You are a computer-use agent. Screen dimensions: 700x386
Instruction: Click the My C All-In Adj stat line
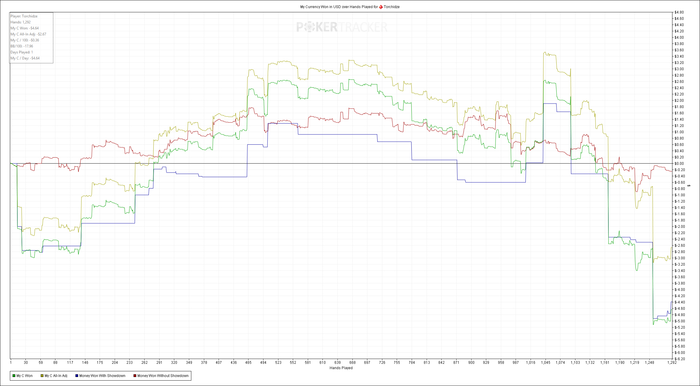point(28,34)
